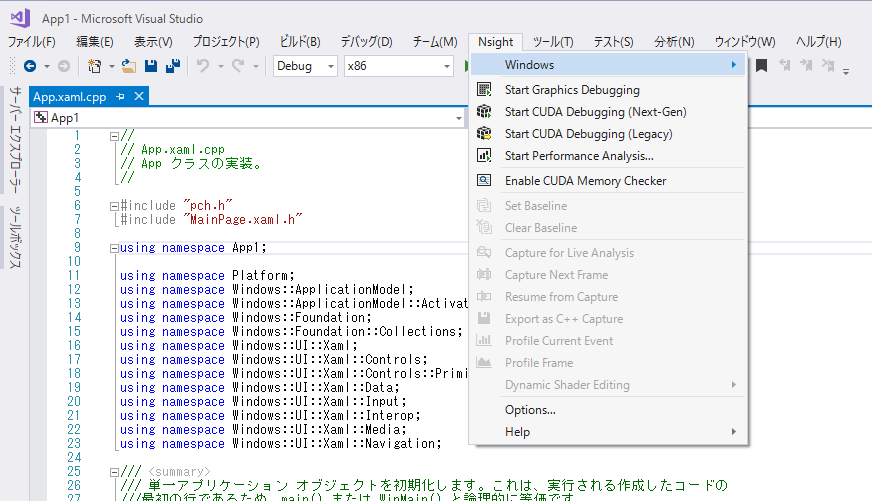This screenshot has width=872, height=501.
Task: Click the previous bookmark icon
Action: (785, 66)
